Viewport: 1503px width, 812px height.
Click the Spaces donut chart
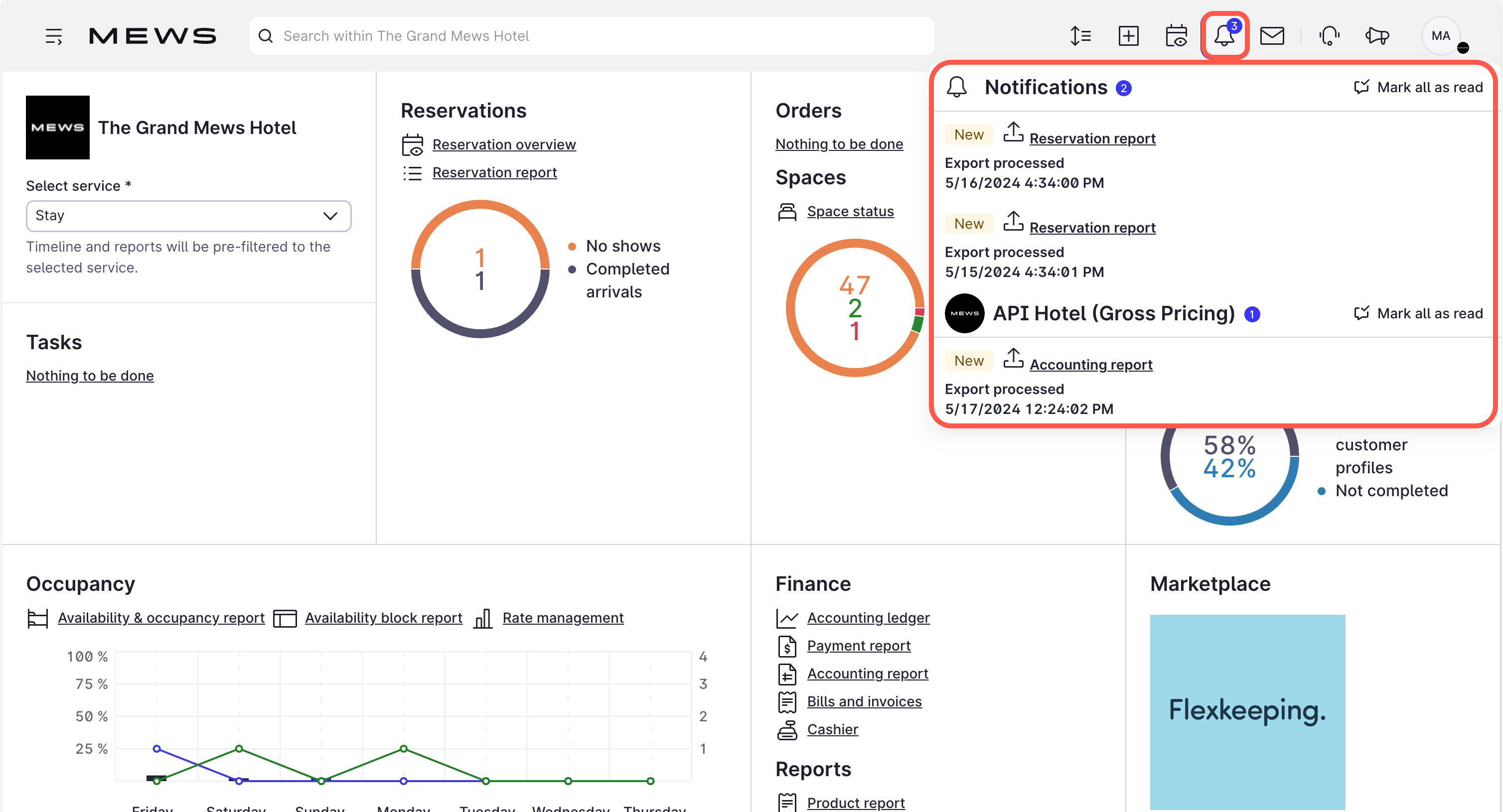click(855, 308)
